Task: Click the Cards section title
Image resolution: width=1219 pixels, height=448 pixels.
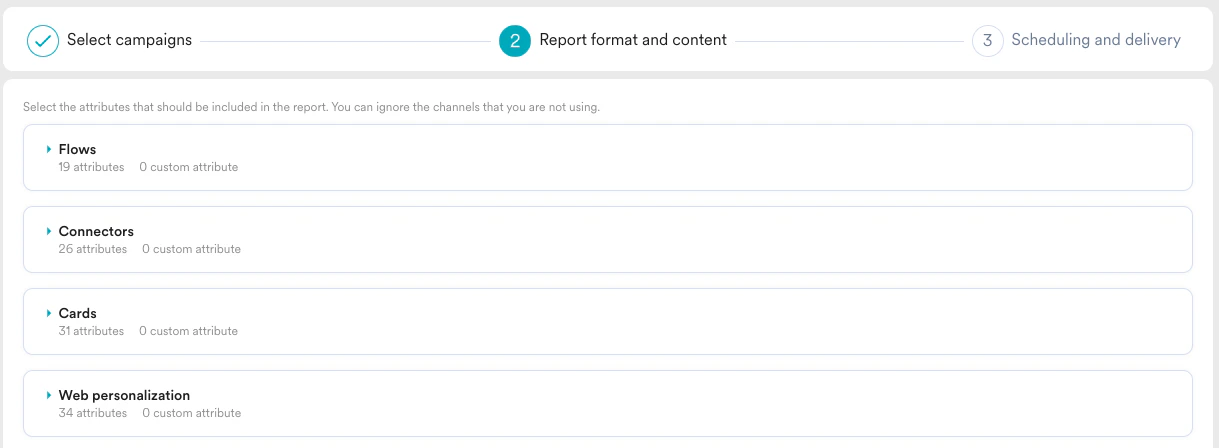Action: (x=77, y=313)
